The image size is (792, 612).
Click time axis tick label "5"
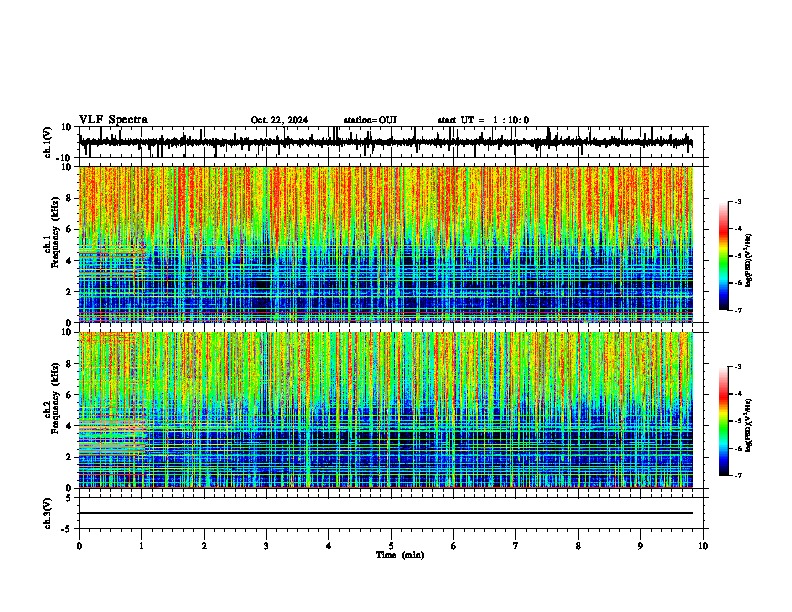coord(391,546)
